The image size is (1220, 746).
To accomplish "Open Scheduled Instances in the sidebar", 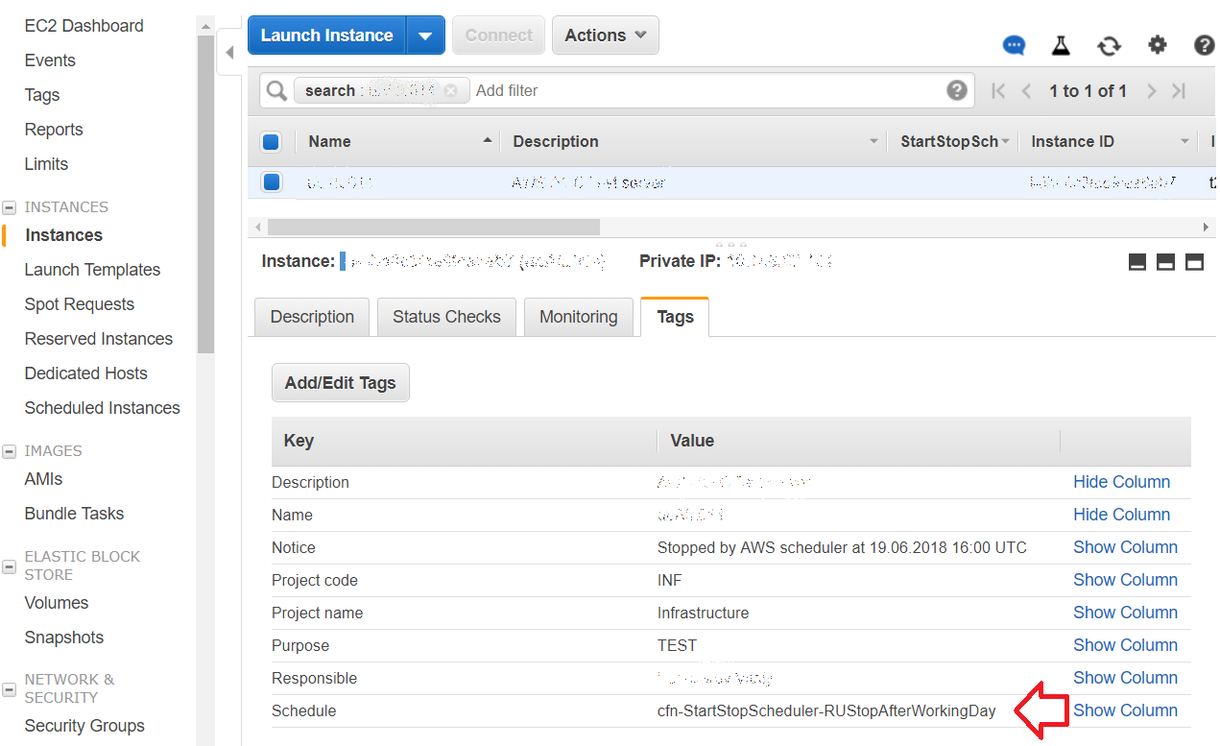I will click(102, 408).
